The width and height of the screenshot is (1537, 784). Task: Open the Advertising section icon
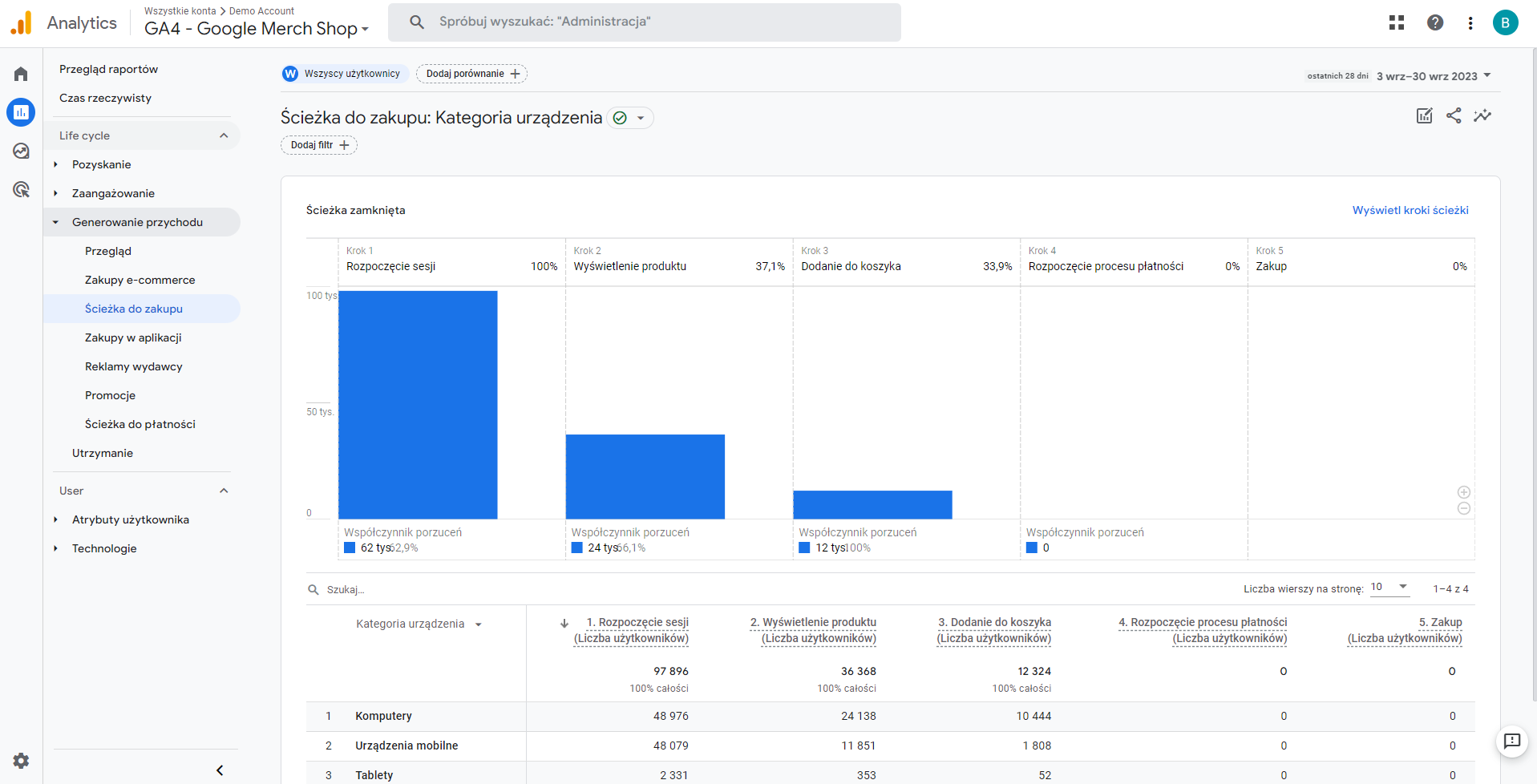(x=20, y=189)
